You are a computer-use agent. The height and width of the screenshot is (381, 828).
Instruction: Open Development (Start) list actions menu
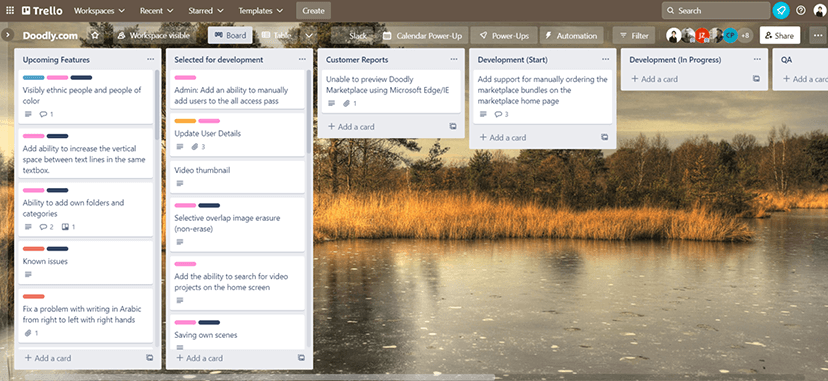point(605,60)
